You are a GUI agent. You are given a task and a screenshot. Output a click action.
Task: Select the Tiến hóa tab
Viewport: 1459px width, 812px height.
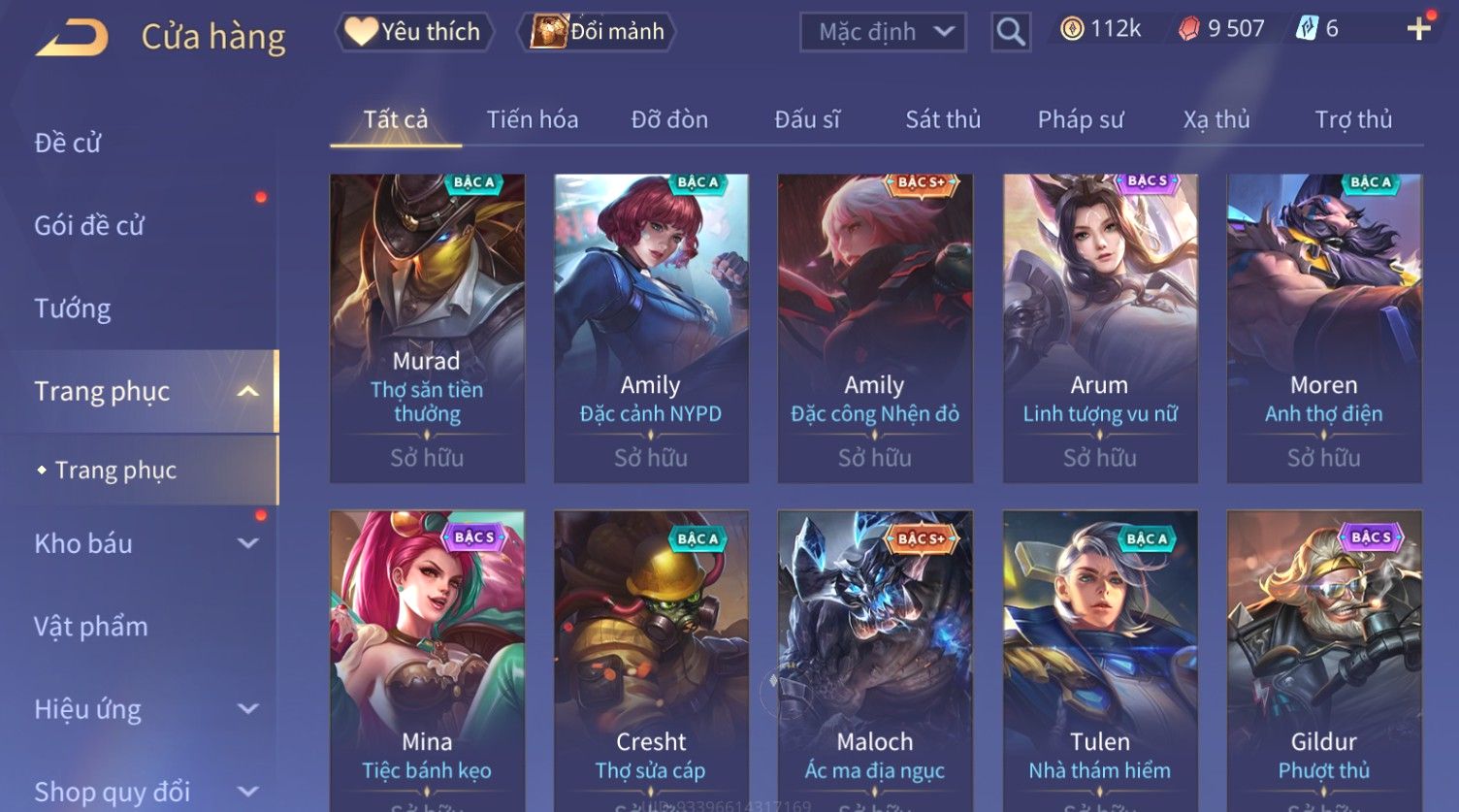tap(533, 119)
